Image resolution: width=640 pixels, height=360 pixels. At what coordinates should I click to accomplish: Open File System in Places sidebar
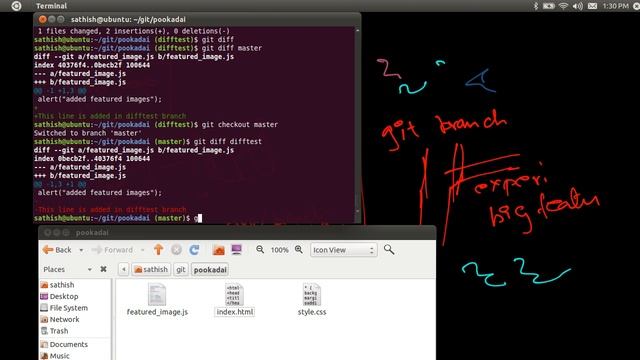click(64, 308)
